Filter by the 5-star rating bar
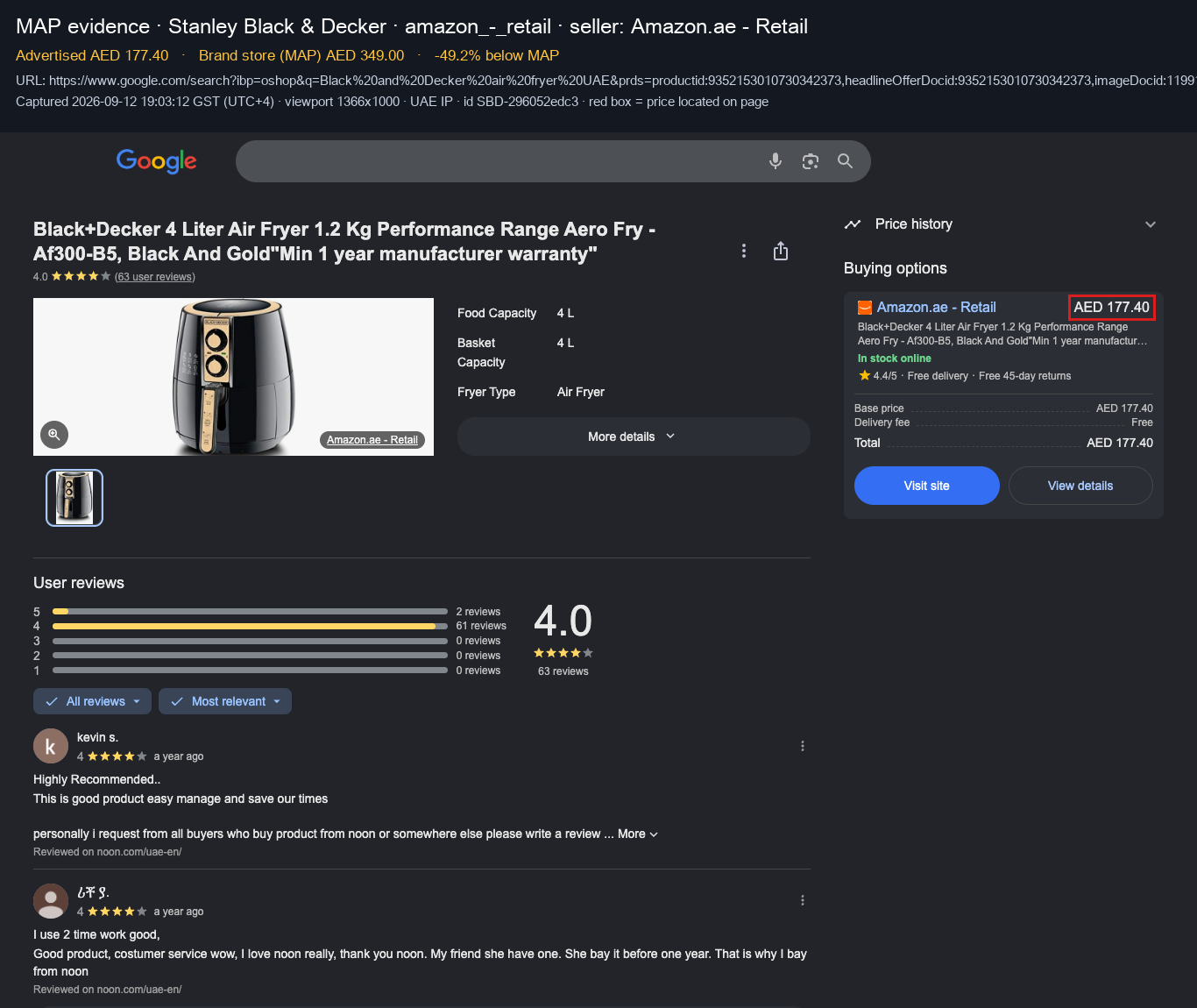 (250, 612)
